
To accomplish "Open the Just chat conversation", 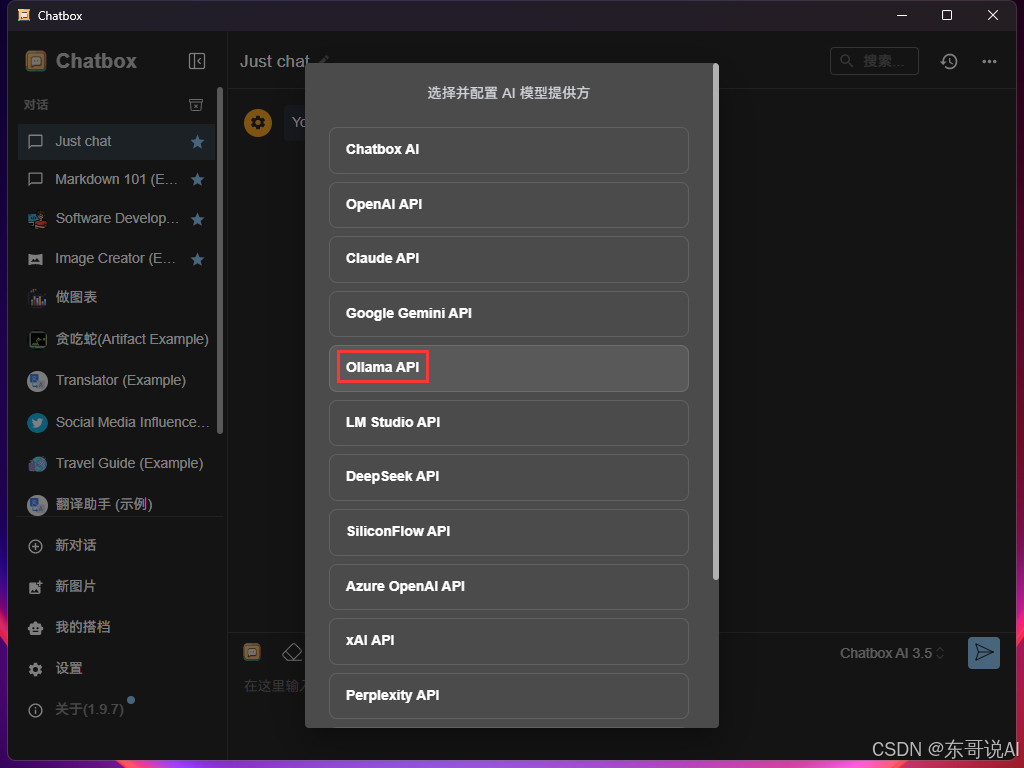I will pos(116,142).
